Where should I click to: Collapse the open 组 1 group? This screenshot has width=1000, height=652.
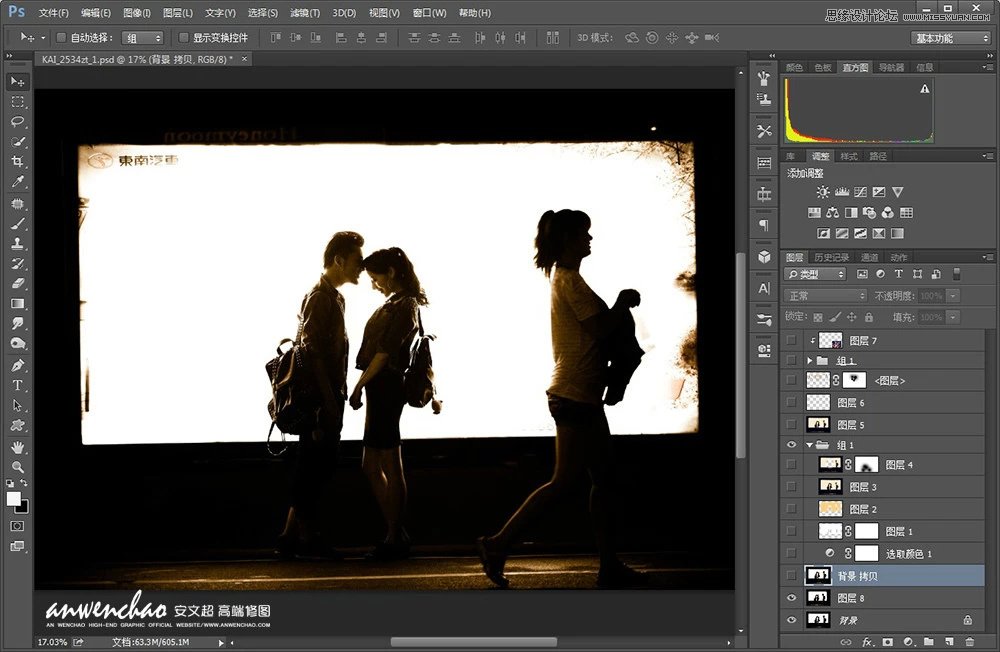coord(810,445)
